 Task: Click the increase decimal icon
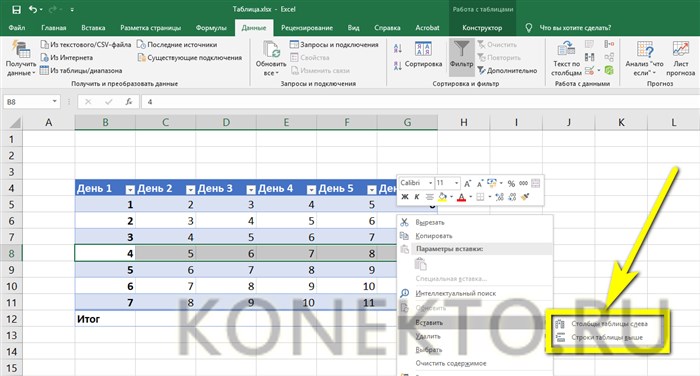[499, 197]
